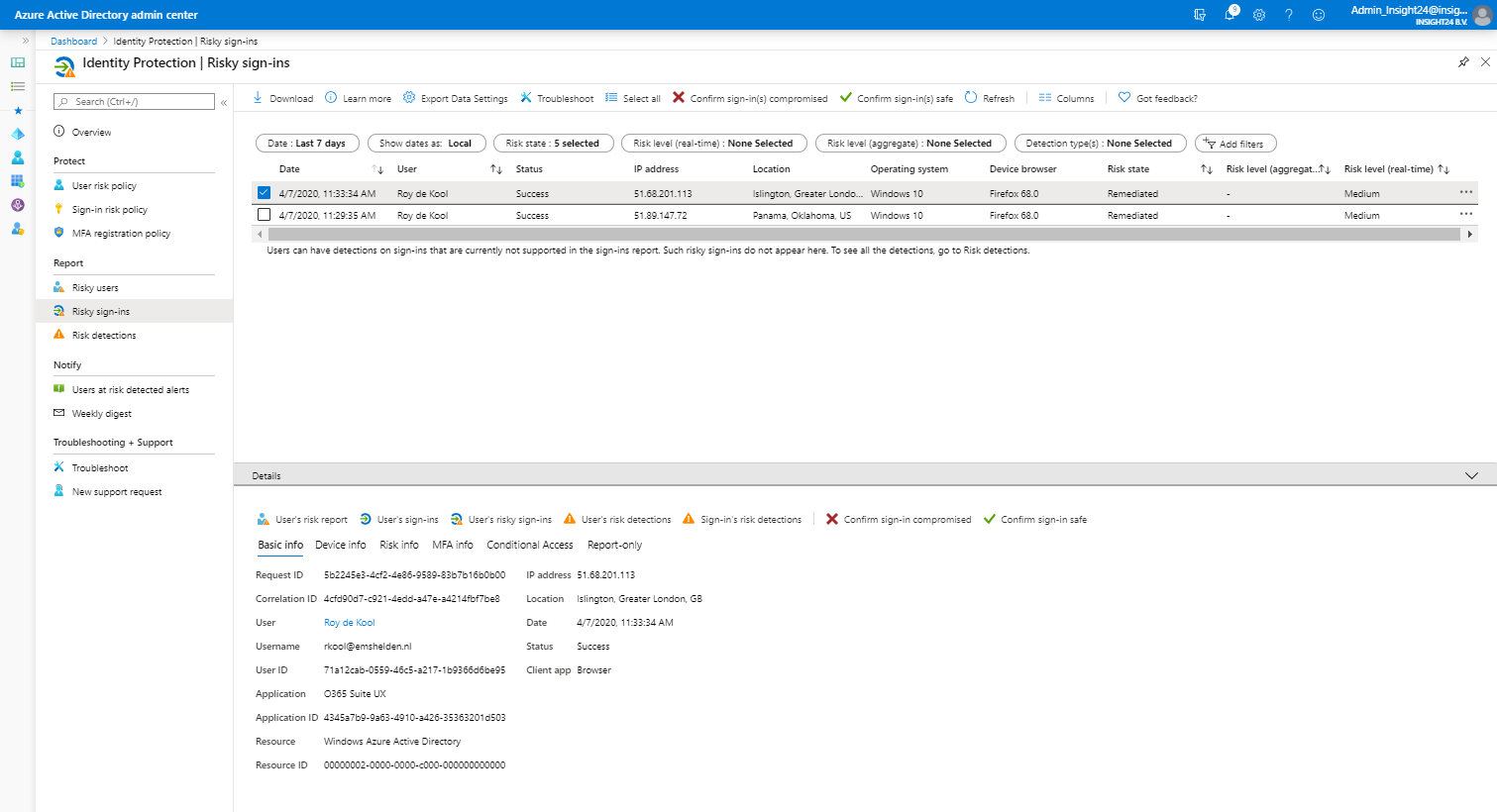Check the 11:29:35 AM sign-in row

(x=264, y=215)
